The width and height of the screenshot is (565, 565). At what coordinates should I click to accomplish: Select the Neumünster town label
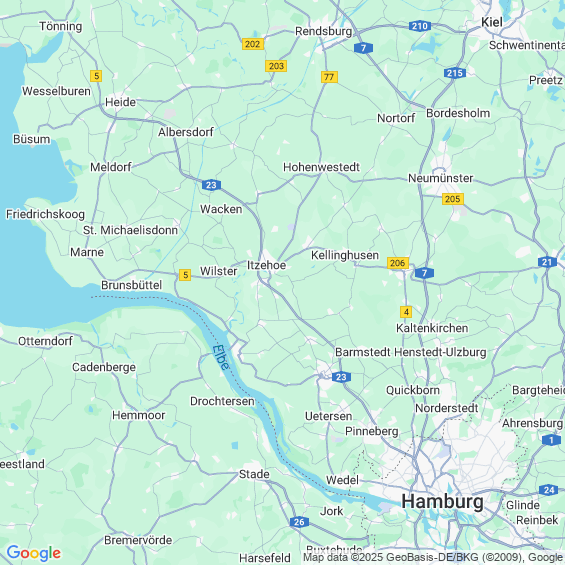(440, 178)
